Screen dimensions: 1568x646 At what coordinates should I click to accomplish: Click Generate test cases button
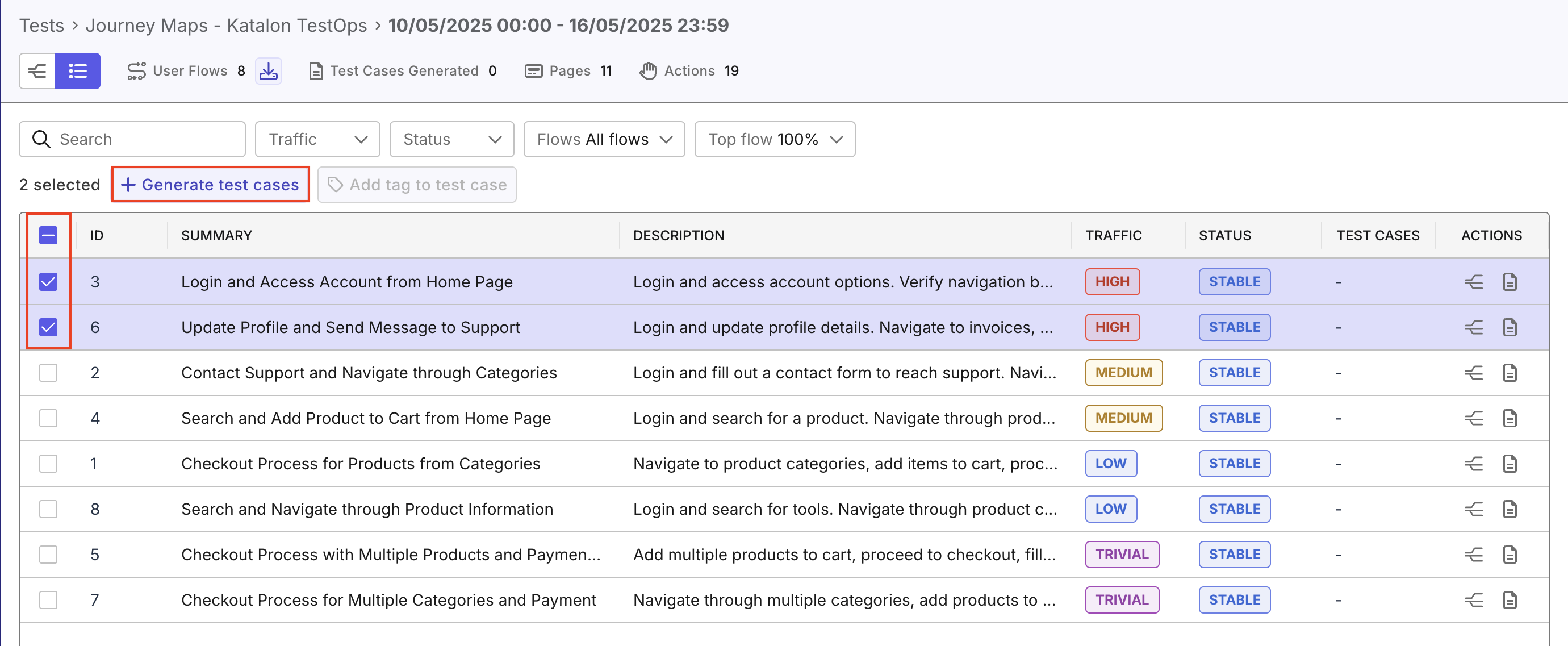coord(210,185)
